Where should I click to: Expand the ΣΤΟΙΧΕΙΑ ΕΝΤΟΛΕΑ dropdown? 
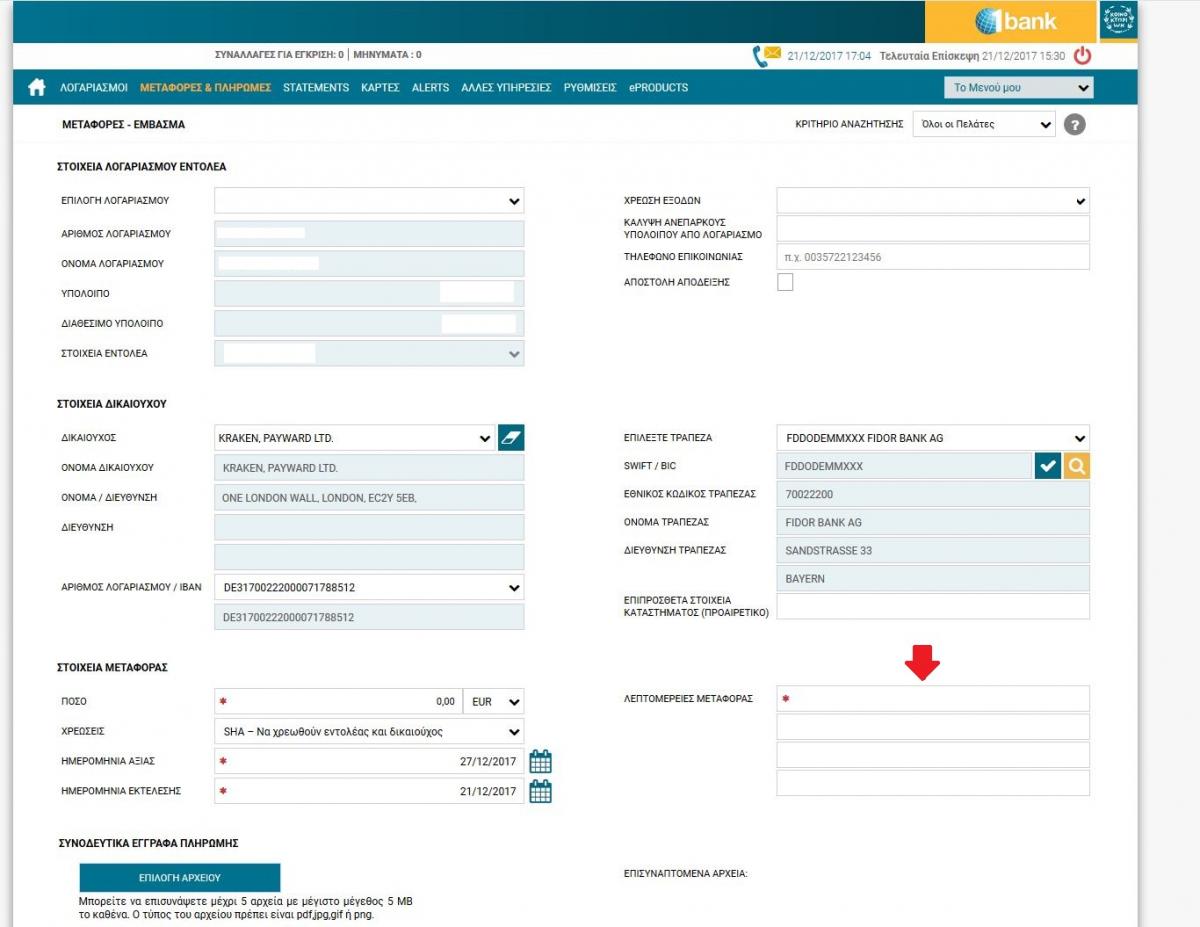(x=369, y=353)
